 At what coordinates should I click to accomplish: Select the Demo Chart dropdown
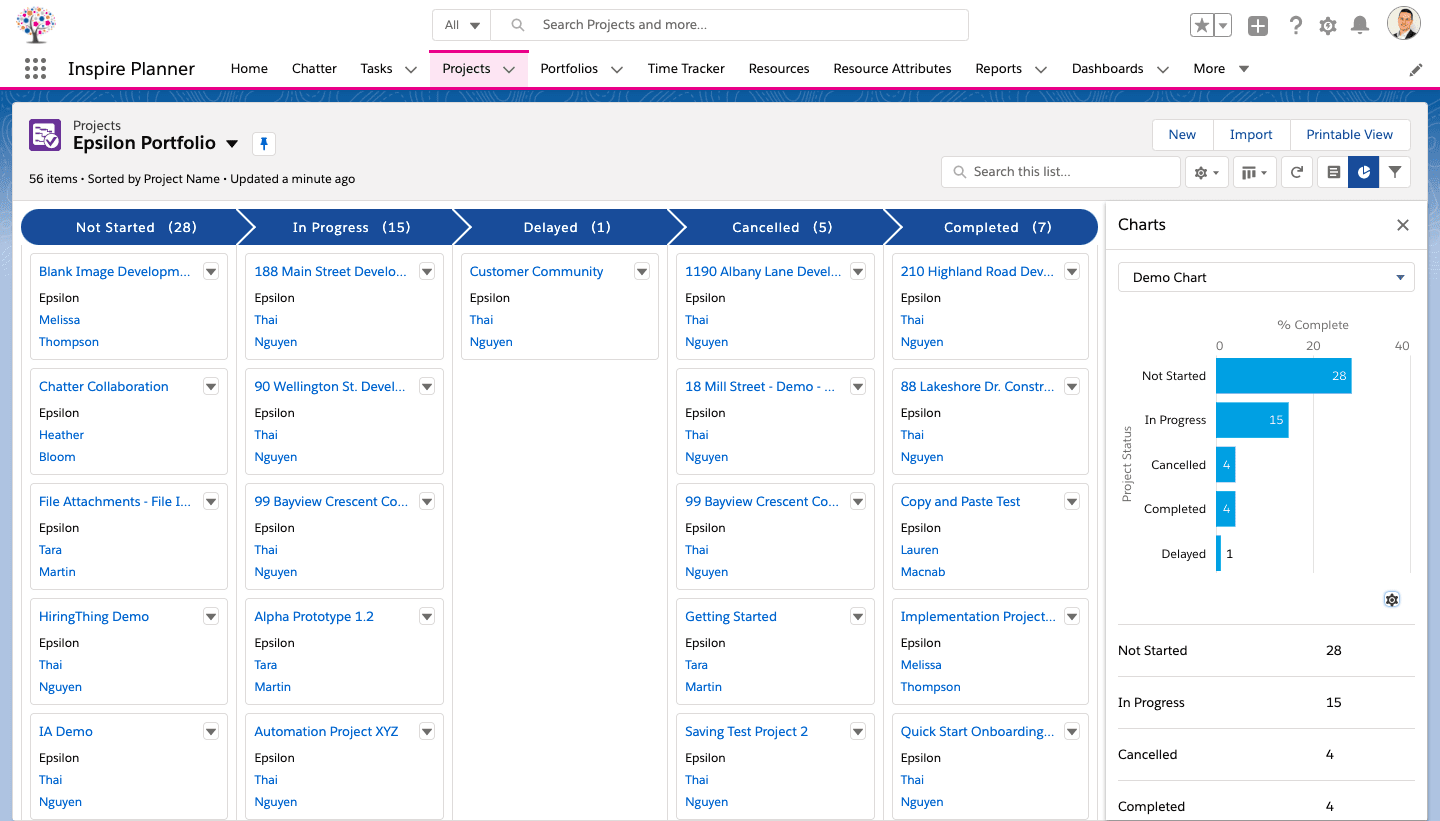coord(1266,277)
